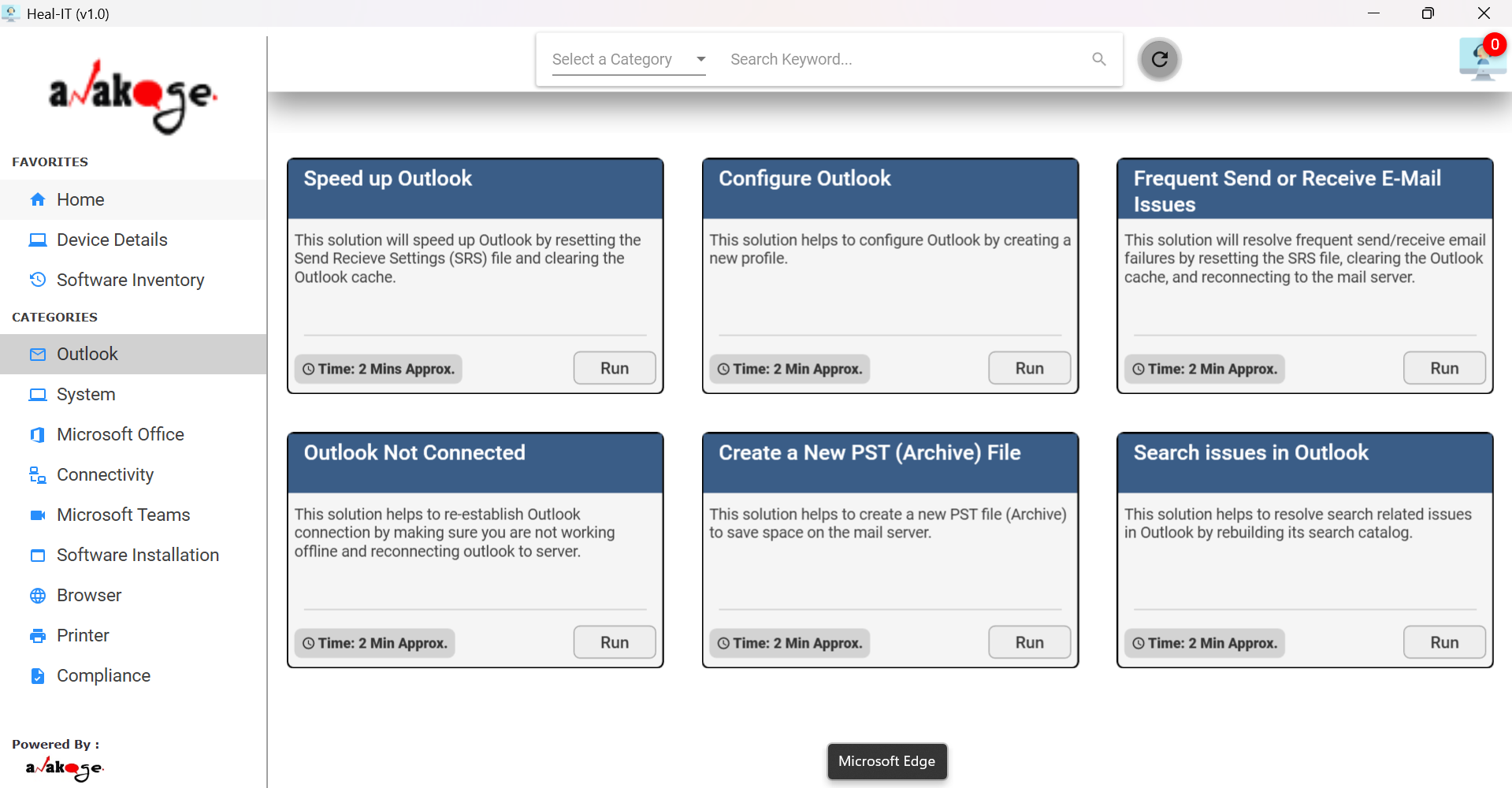Click the Outlook Not Connected description text
This screenshot has width=1512, height=788.
point(455,533)
